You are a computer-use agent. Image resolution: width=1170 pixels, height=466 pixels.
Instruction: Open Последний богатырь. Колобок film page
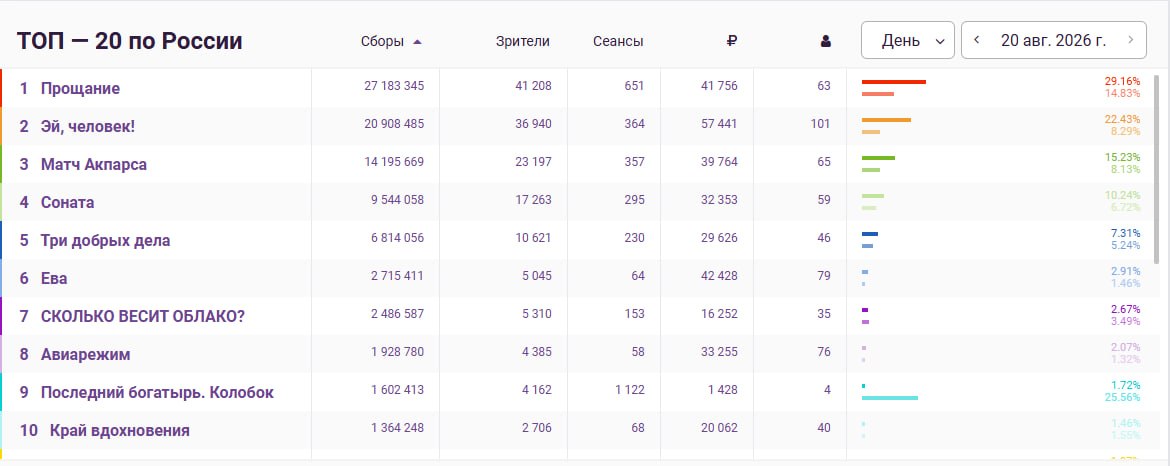pyautogui.click(x=157, y=393)
